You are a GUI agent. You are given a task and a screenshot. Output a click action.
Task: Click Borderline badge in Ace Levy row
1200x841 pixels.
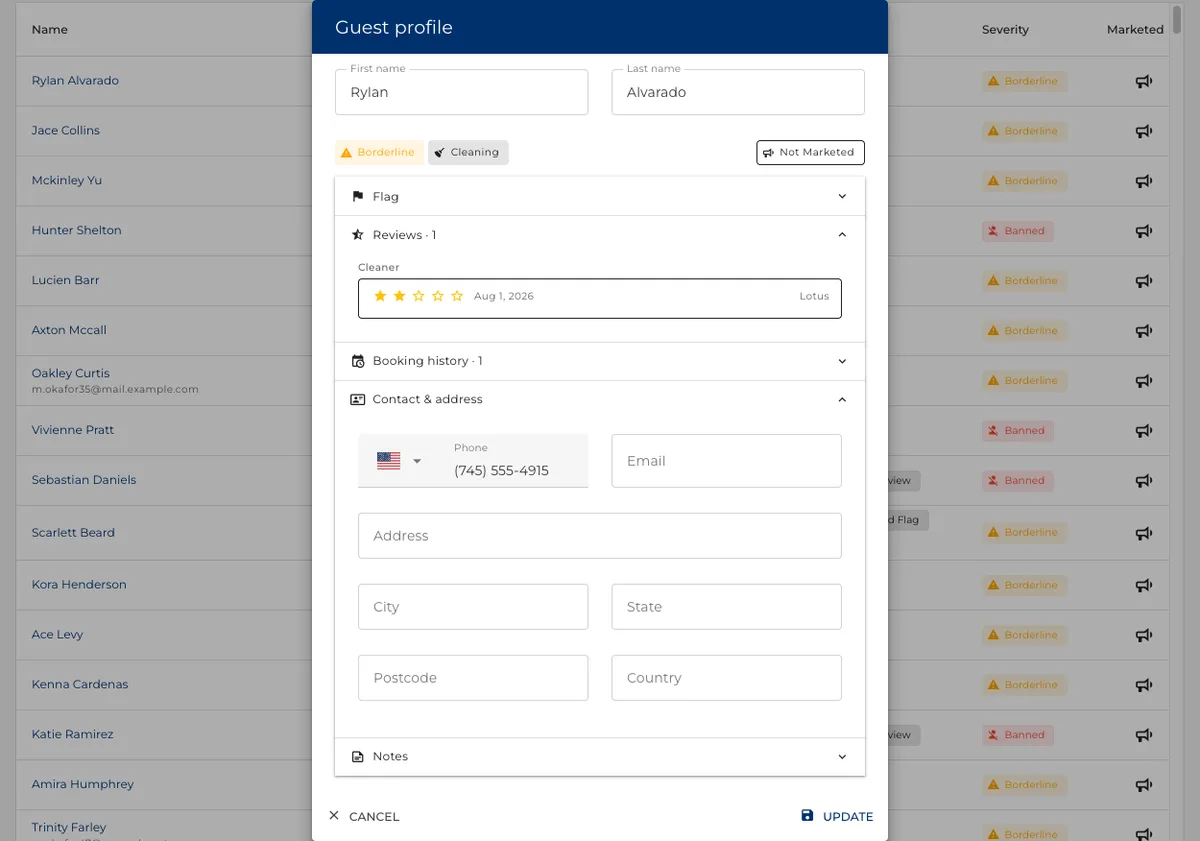(1024, 635)
